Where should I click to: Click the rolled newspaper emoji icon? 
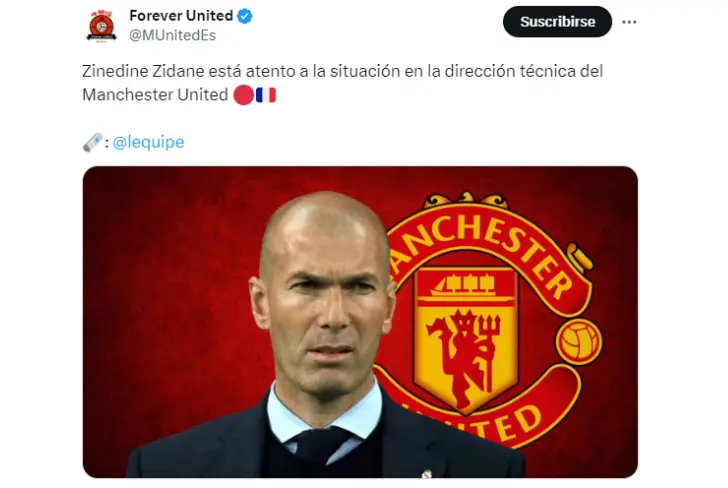click(x=92, y=143)
